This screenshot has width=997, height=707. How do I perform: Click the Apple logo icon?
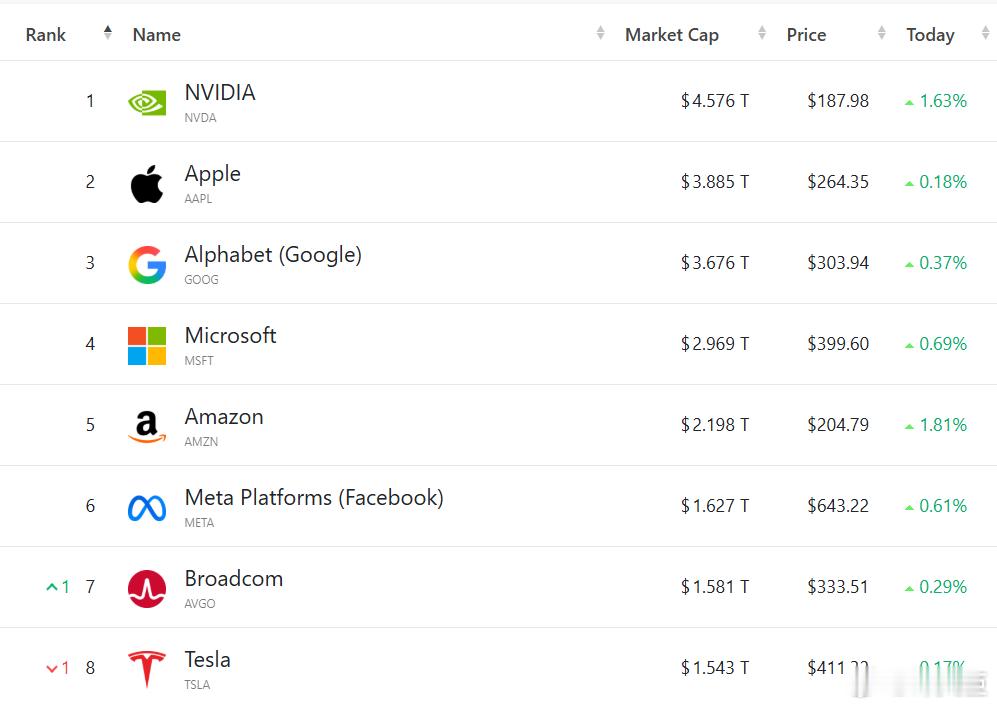tap(147, 183)
